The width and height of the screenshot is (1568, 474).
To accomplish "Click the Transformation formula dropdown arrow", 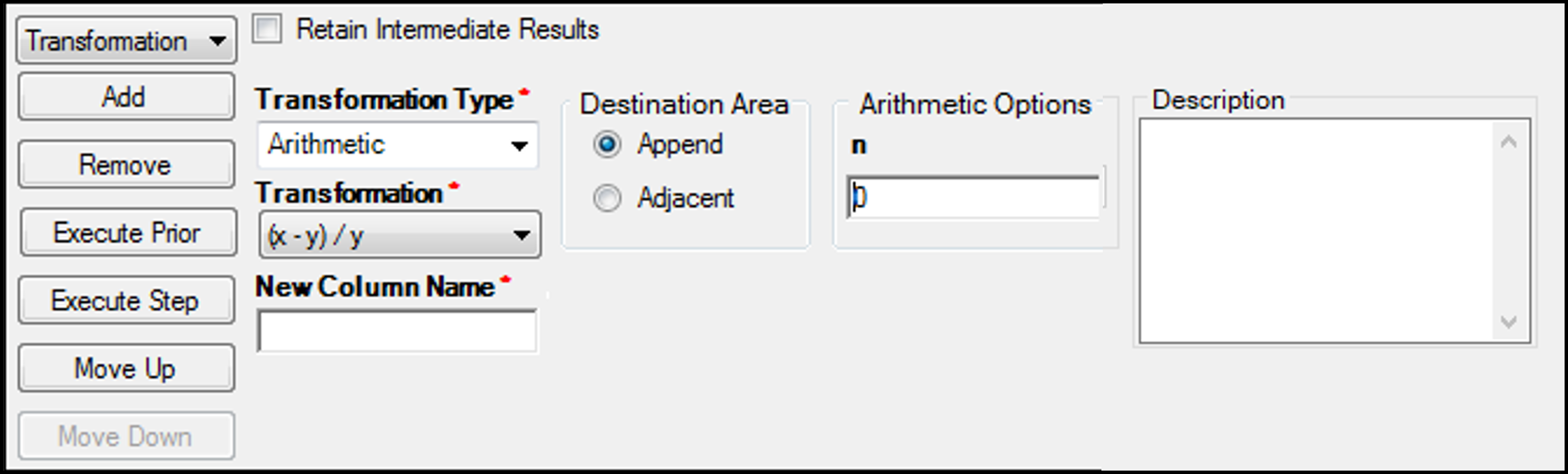I will 522,236.
